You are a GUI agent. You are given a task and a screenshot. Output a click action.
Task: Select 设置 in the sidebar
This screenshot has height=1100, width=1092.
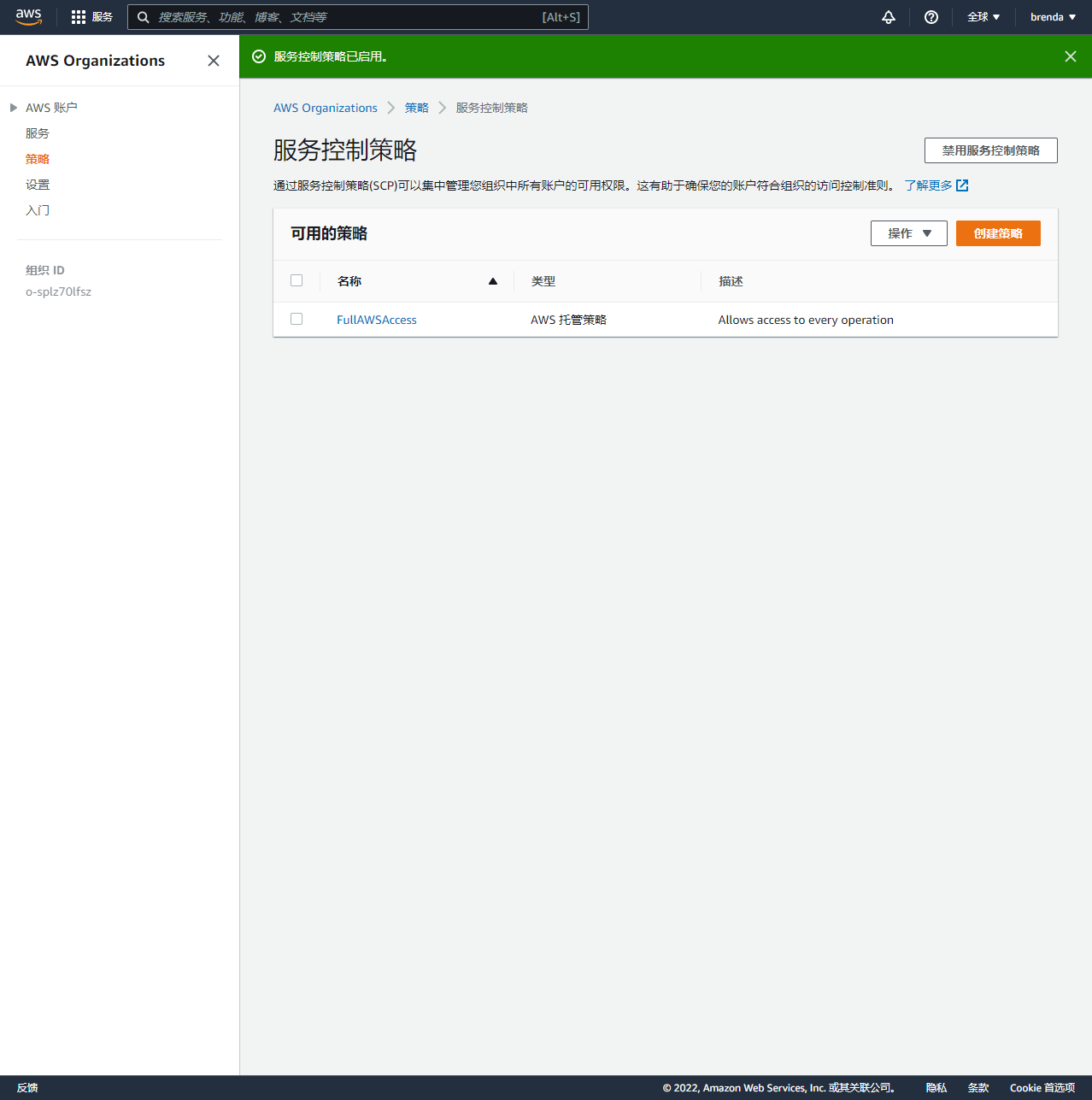38,185
